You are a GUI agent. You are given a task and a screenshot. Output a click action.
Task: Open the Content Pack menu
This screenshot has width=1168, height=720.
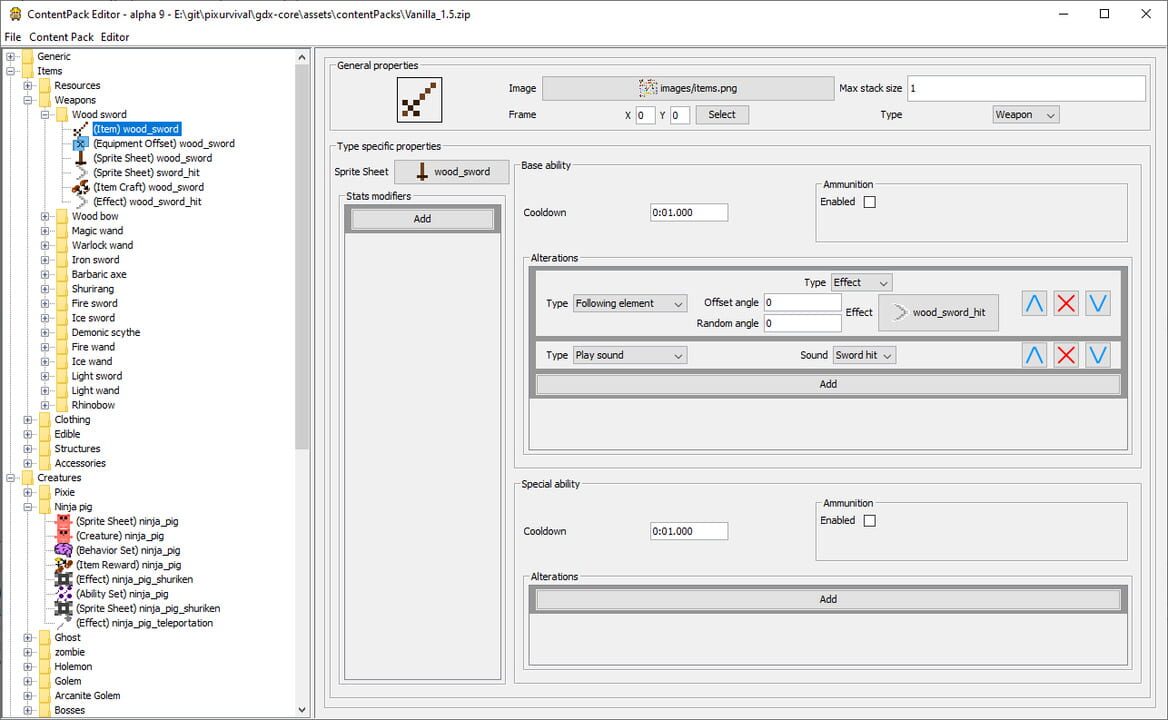(x=61, y=37)
